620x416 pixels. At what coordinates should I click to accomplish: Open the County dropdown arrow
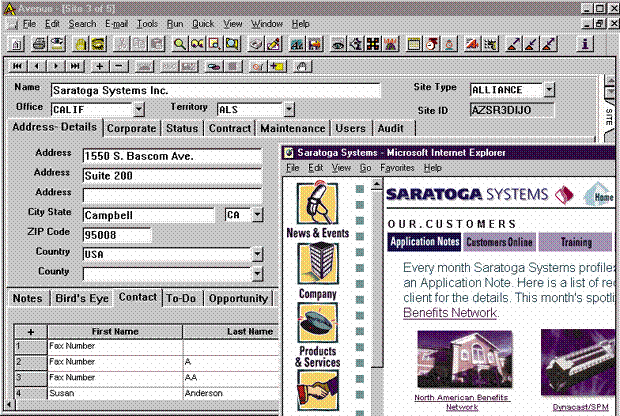tap(257, 274)
